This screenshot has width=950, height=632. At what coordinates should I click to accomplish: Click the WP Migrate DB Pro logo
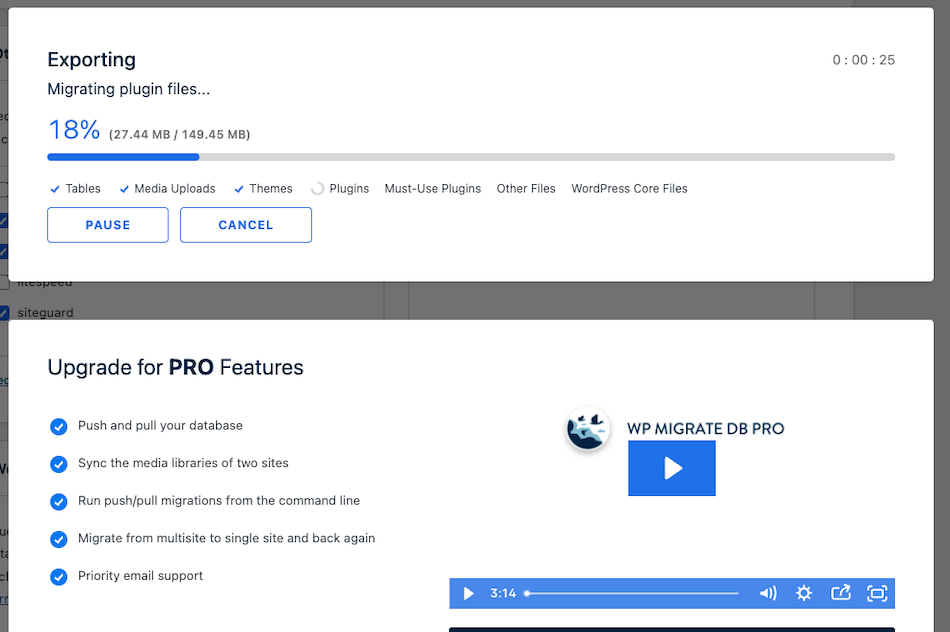[588, 429]
